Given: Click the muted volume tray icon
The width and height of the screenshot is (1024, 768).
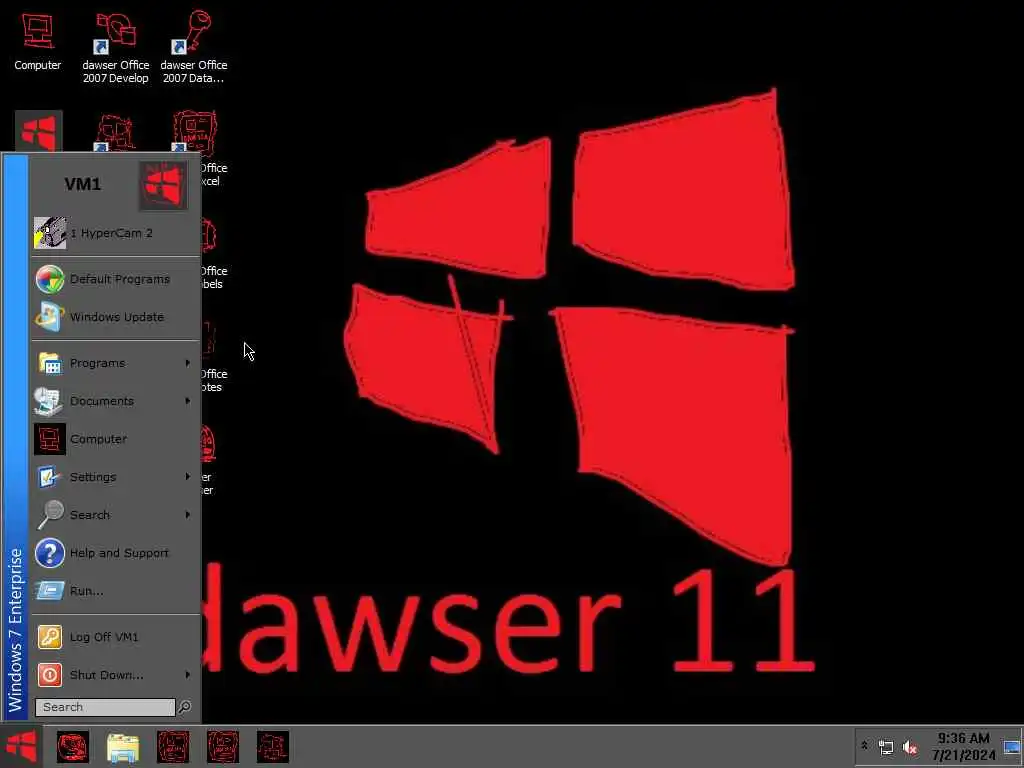Looking at the screenshot, I should pos(910,747).
